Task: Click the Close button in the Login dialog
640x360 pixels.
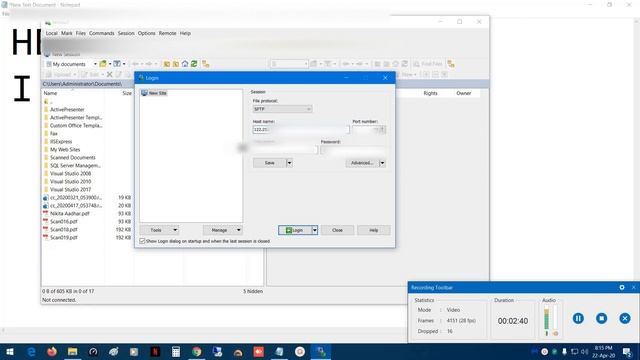Action: coord(337,230)
